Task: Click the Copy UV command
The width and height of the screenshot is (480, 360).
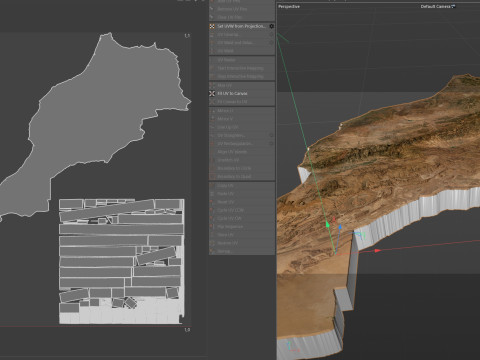Action: [242, 185]
